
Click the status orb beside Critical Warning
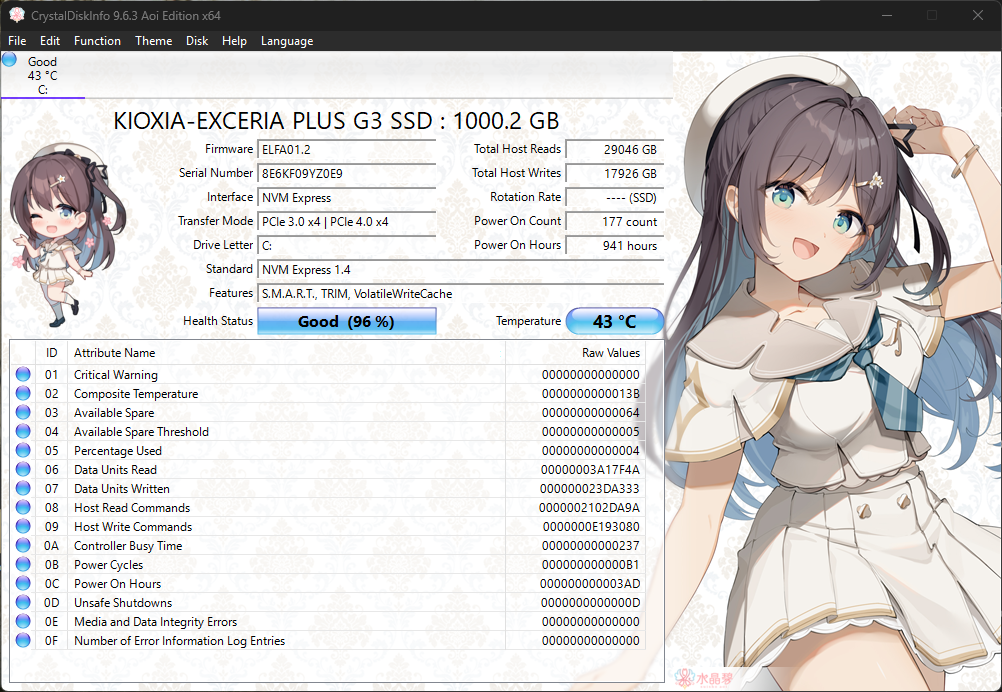(23, 375)
